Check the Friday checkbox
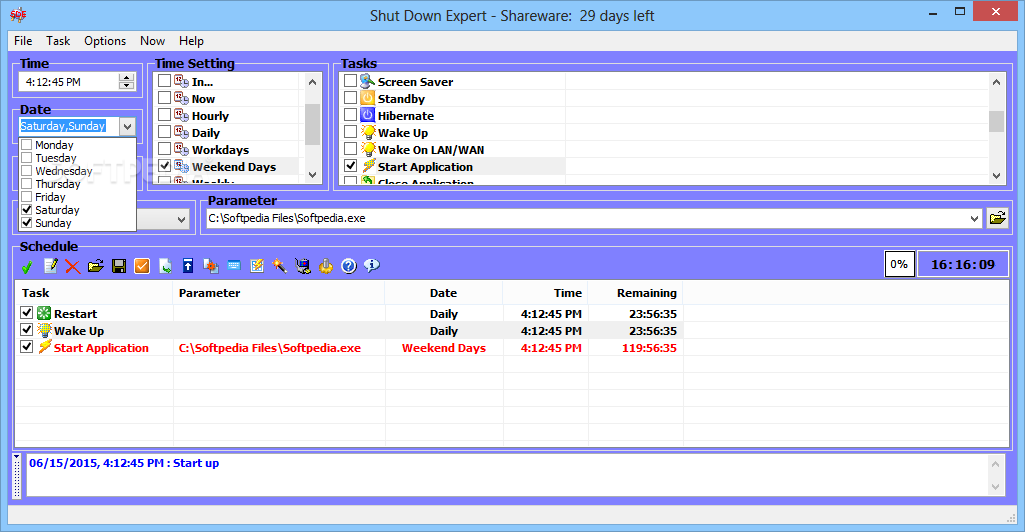The height and width of the screenshot is (532, 1025). pyautogui.click(x=27, y=197)
